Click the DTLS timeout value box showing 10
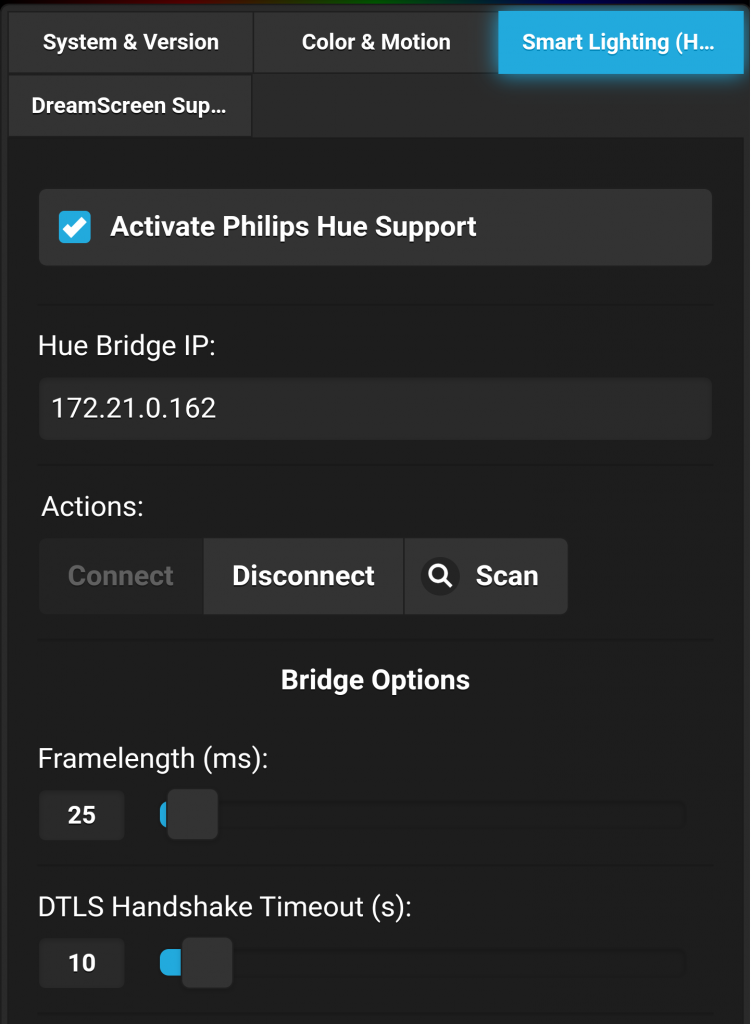 tap(82, 963)
